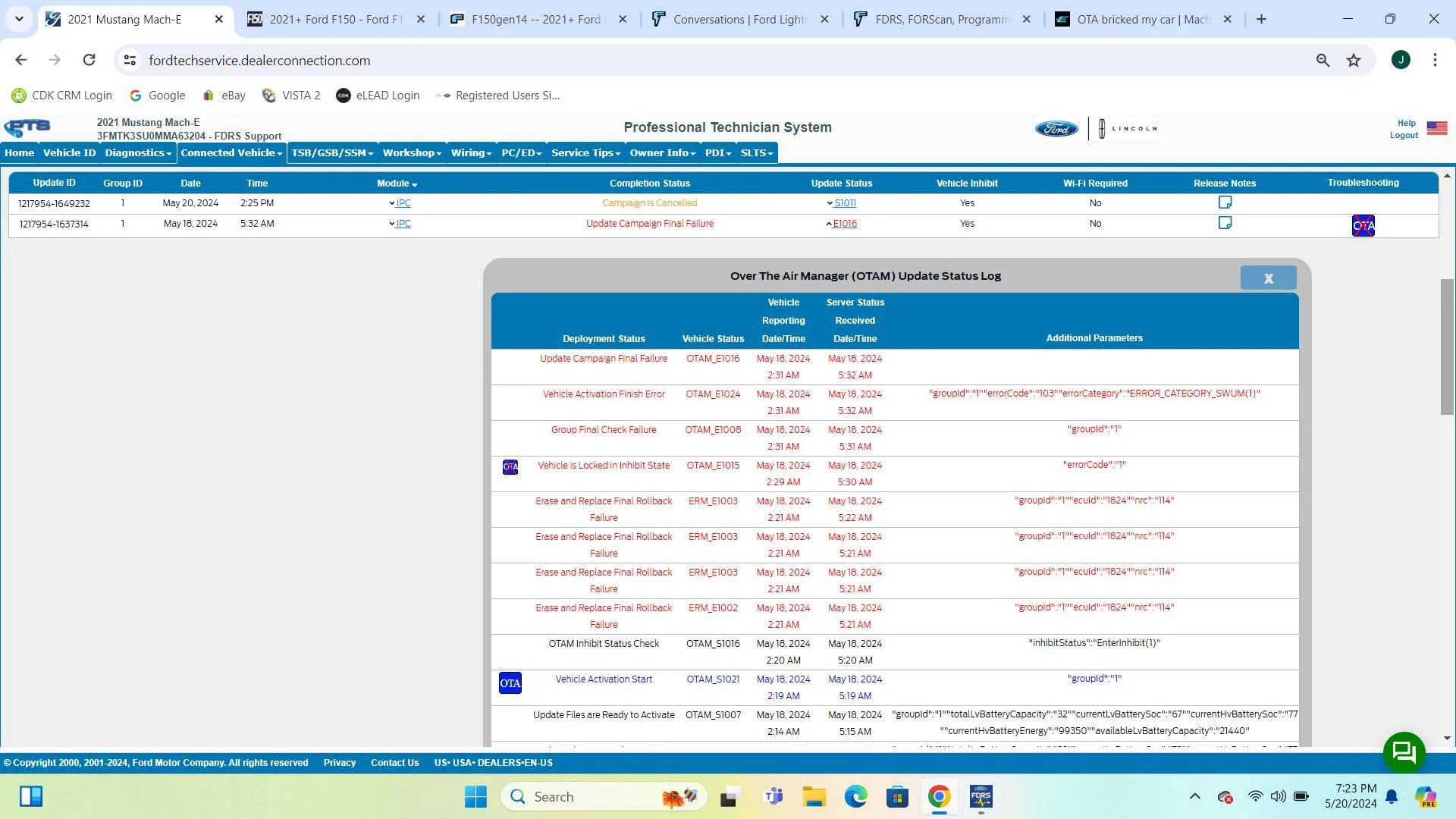The width and height of the screenshot is (1456, 819).
Task: Switch to the F150gen14 tab
Action: coord(538,20)
